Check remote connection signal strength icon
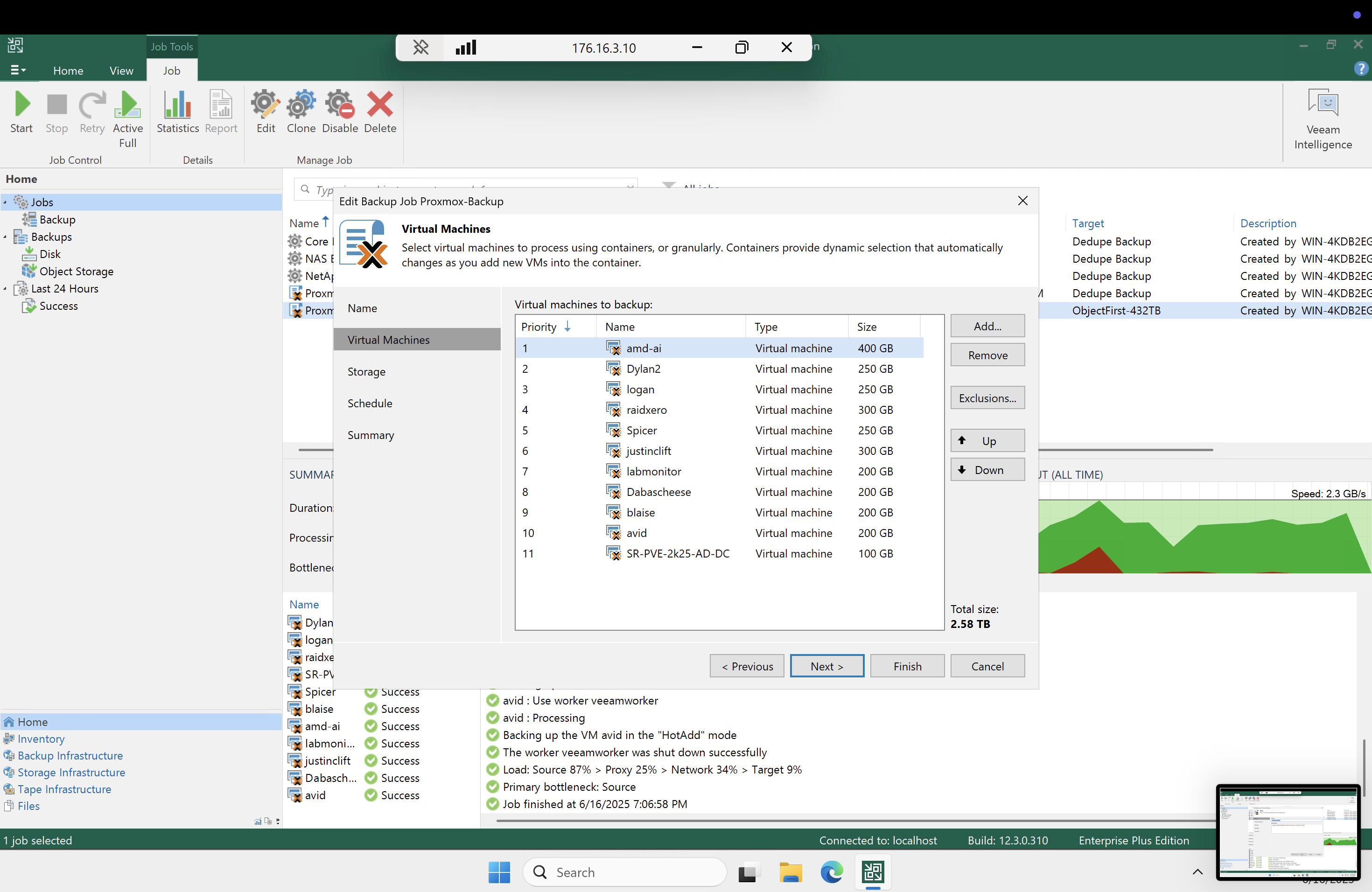This screenshot has height=892, width=1372. [x=466, y=48]
